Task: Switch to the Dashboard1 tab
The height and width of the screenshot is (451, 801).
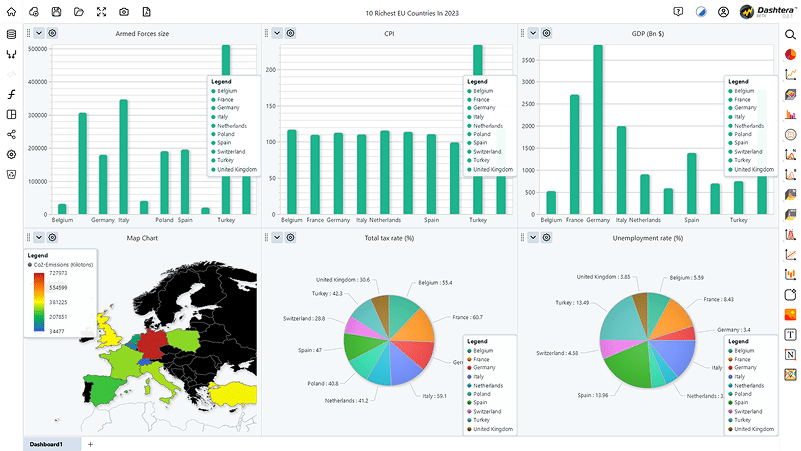Action: coord(46,443)
